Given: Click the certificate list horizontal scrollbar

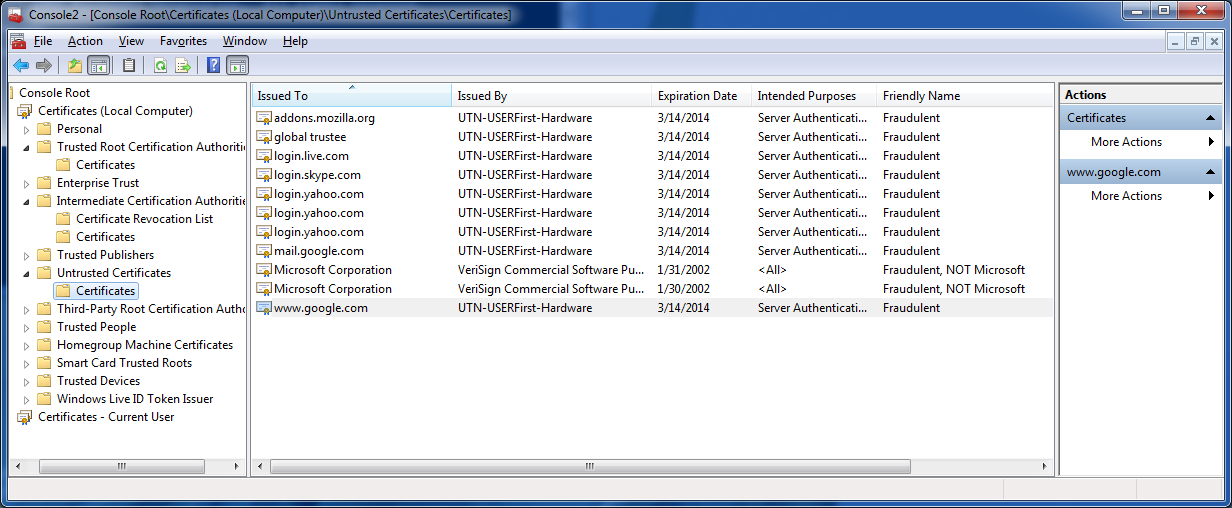Looking at the screenshot, I should click(590, 467).
